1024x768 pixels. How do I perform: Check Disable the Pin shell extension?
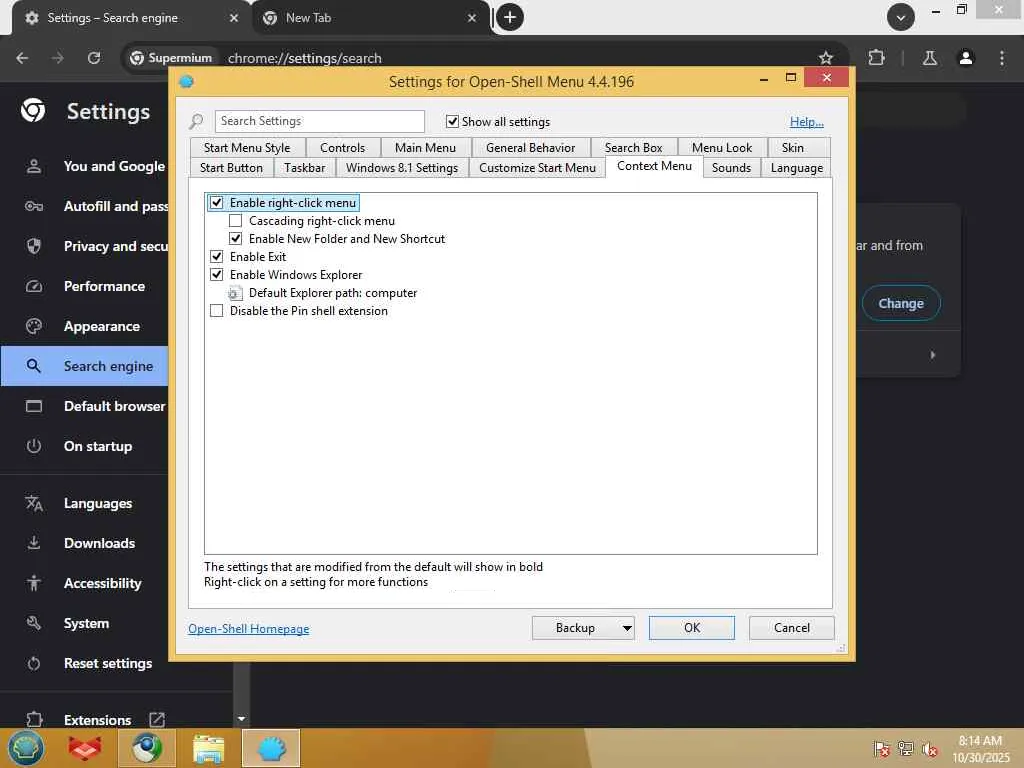216,311
